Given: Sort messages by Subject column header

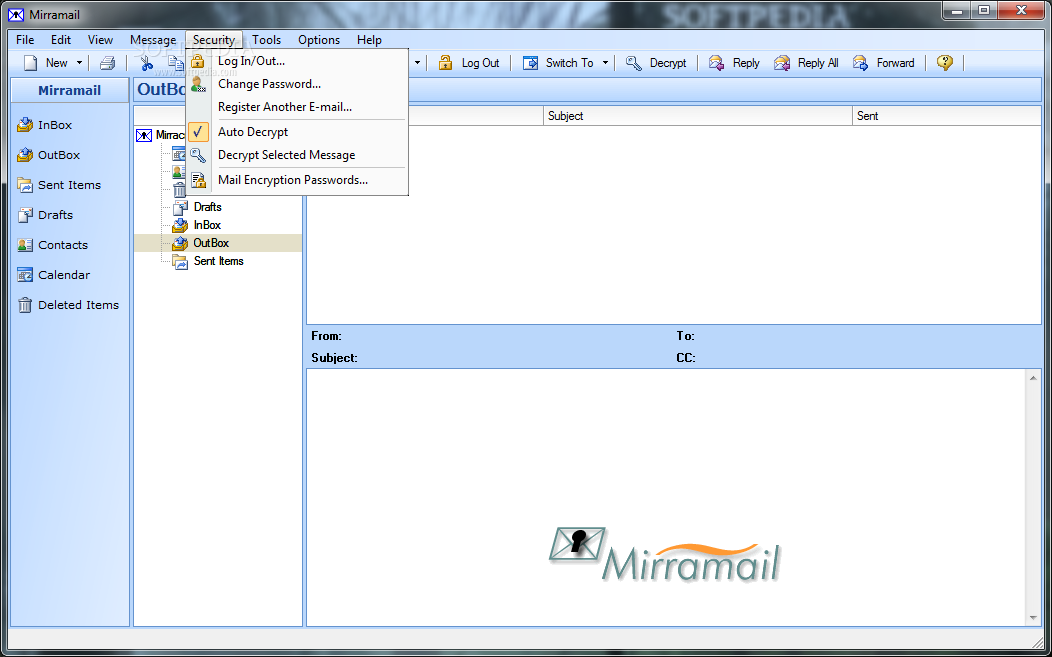Looking at the screenshot, I should tap(698, 116).
